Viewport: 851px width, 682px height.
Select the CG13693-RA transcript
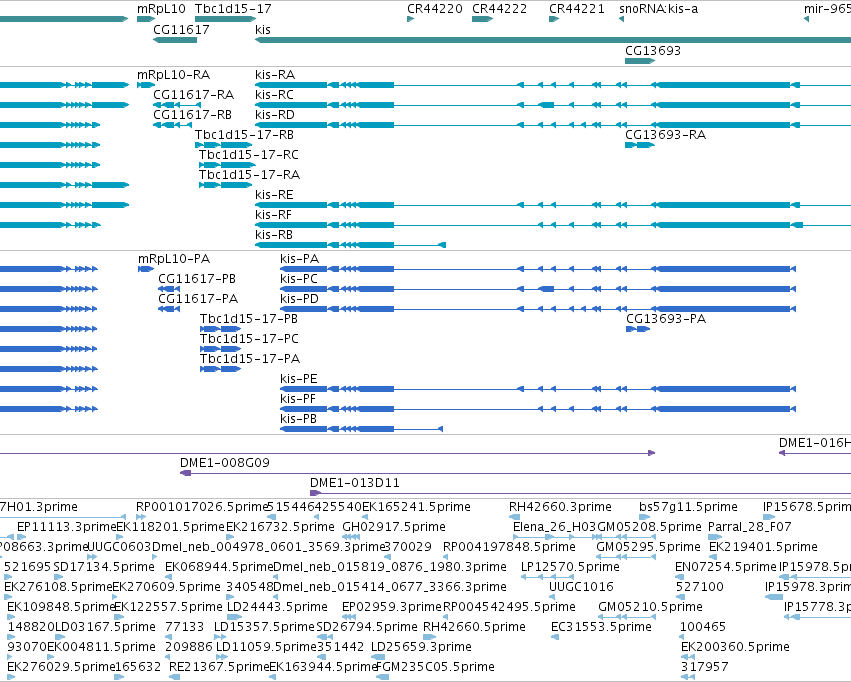[x=640, y=145]
